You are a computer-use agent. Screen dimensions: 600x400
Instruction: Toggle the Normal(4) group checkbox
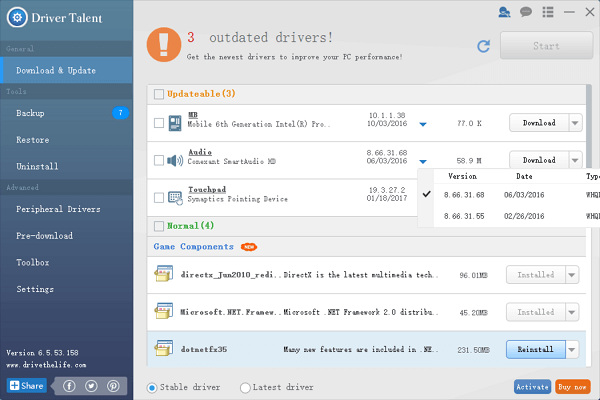point(159,226)
